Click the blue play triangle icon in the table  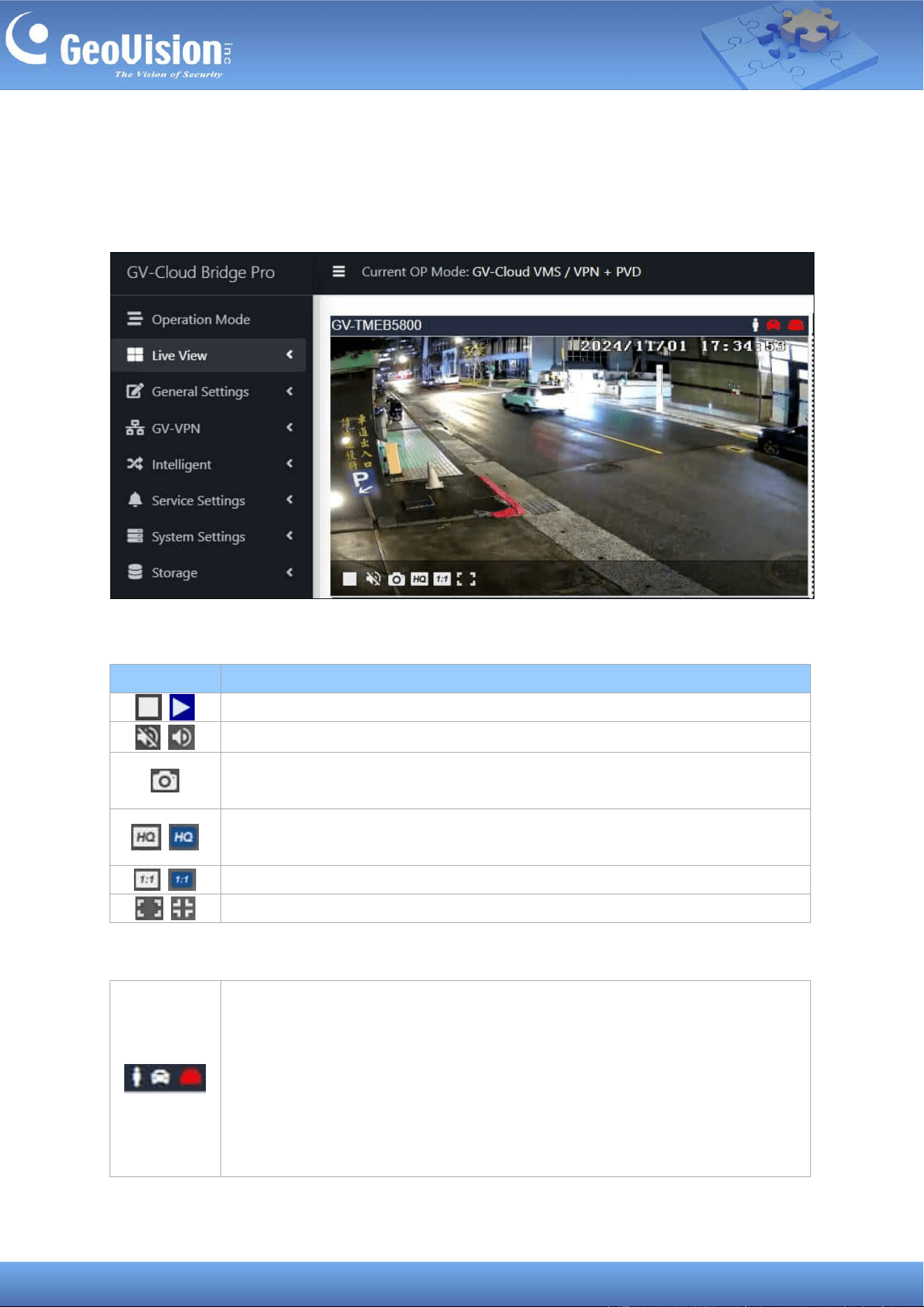coord(182,707)
